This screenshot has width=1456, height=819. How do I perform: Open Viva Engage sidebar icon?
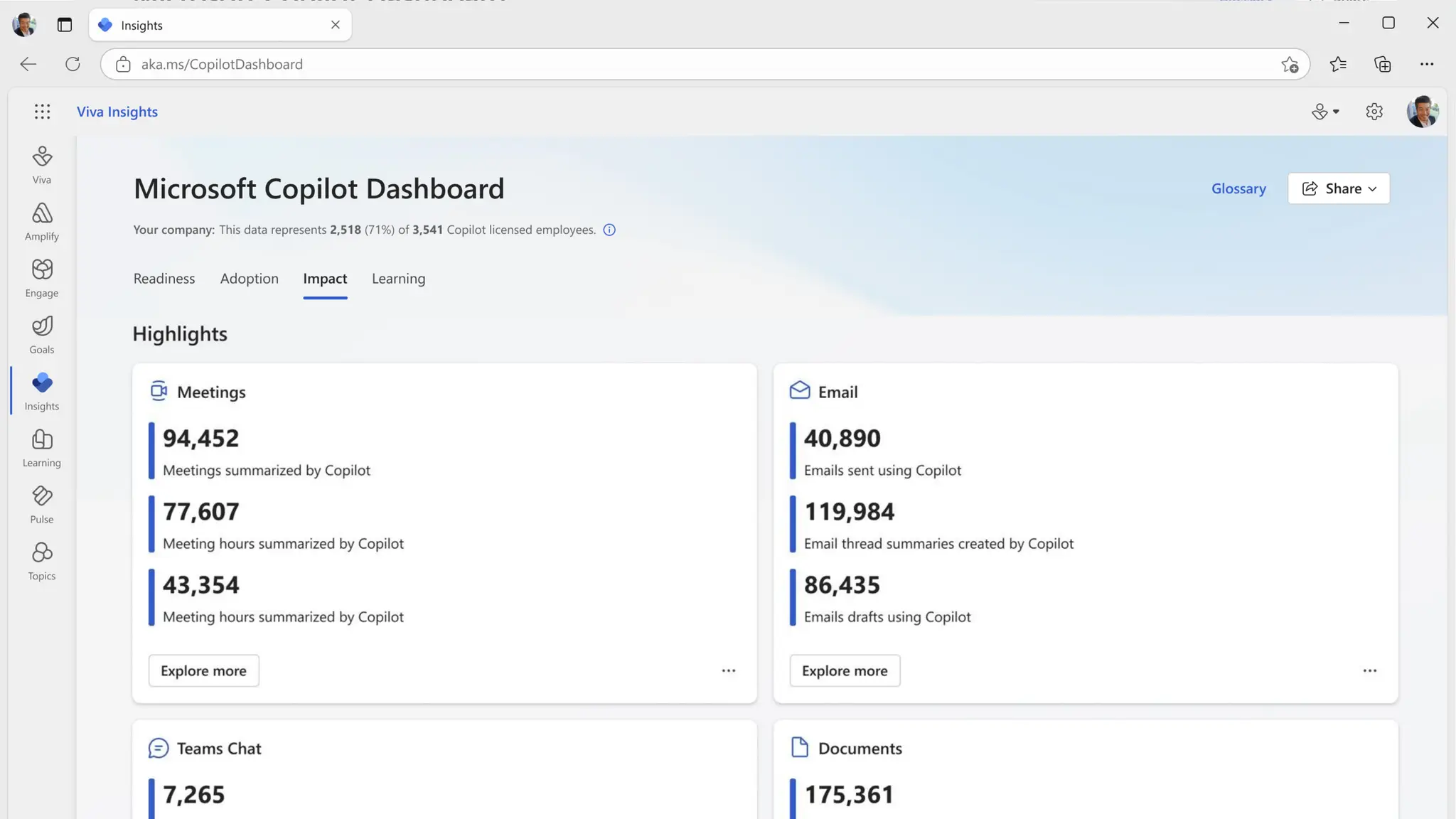[42, 278]
